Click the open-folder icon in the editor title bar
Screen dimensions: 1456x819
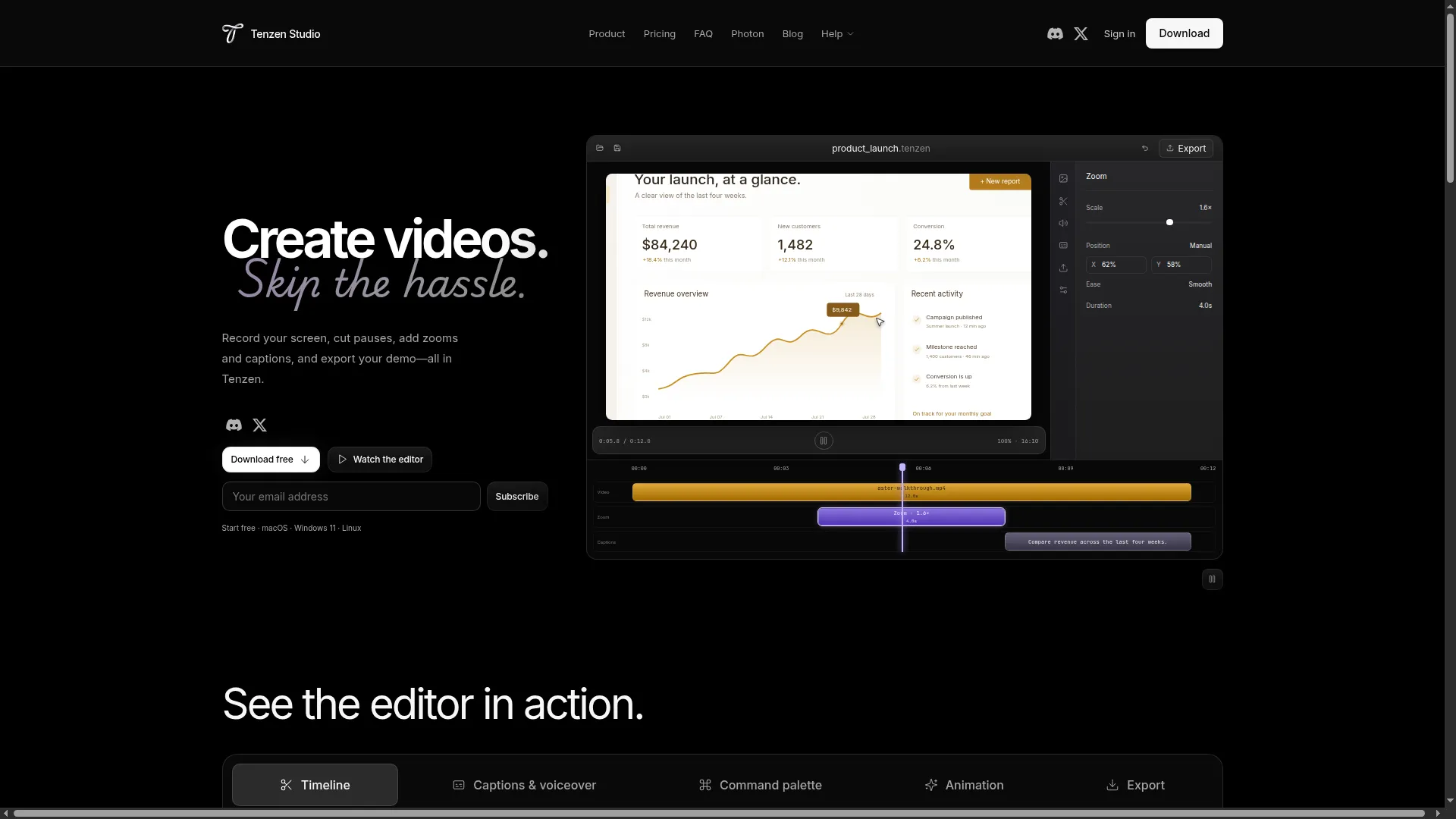[x=600, y=148]
